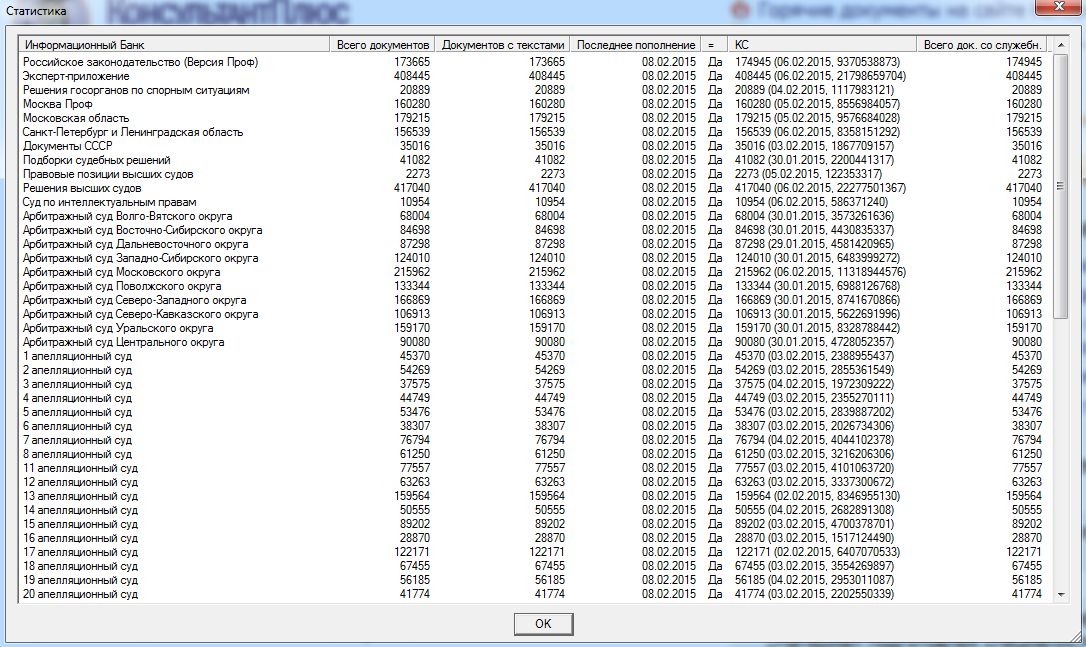Click Всего док. со служебн. column header
The image size is (1086, 647).
tap(982, 44)
